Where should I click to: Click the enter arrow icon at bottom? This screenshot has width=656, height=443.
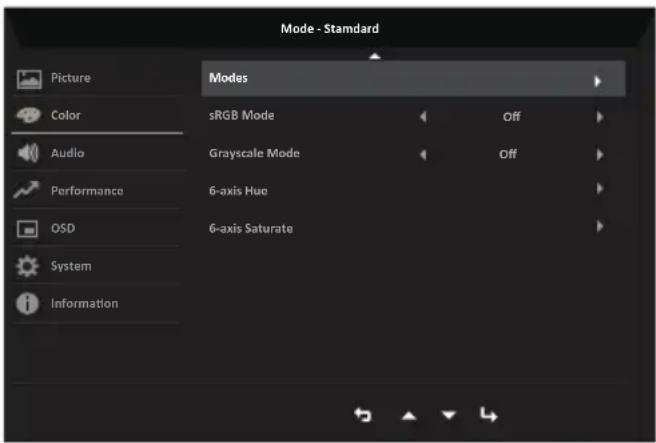[488, 415]
